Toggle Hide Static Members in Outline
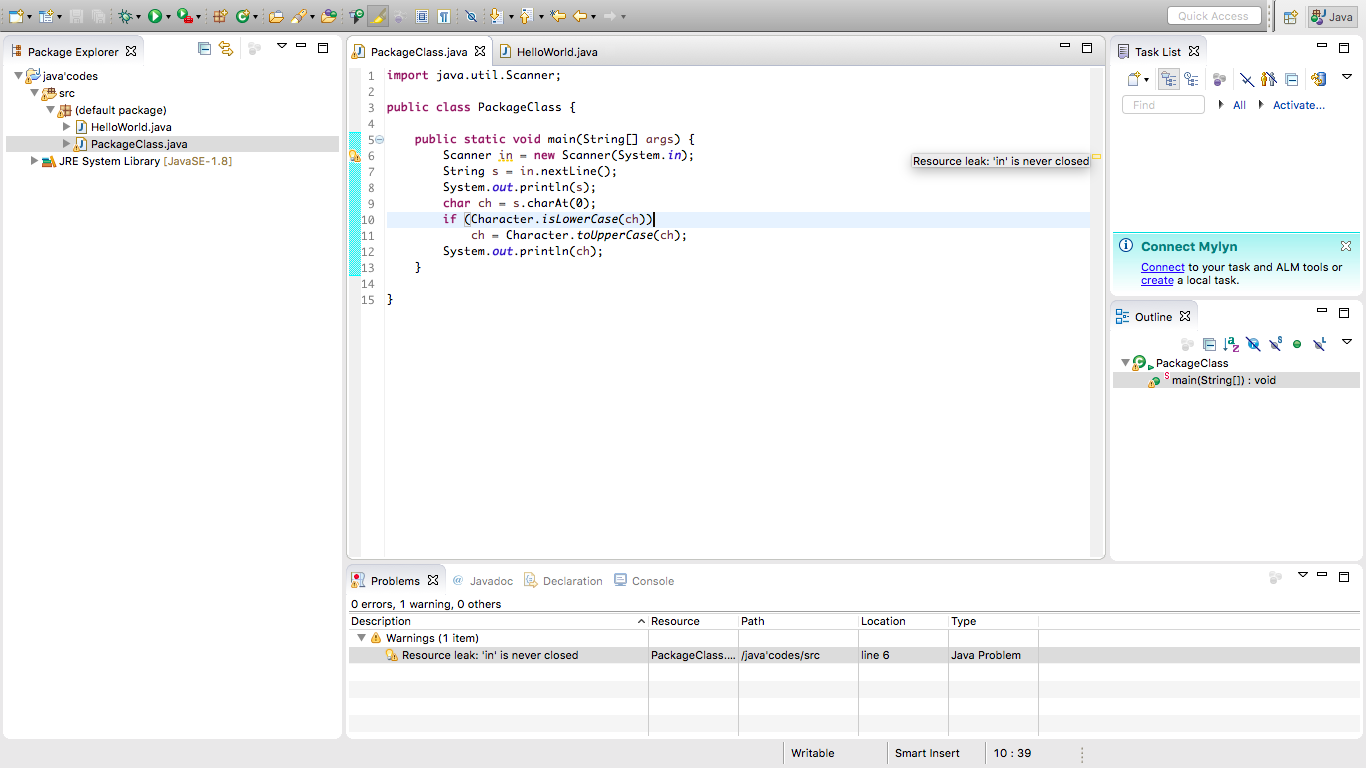The width and height of the screenshot is (1366, 768). (1275, 343)
